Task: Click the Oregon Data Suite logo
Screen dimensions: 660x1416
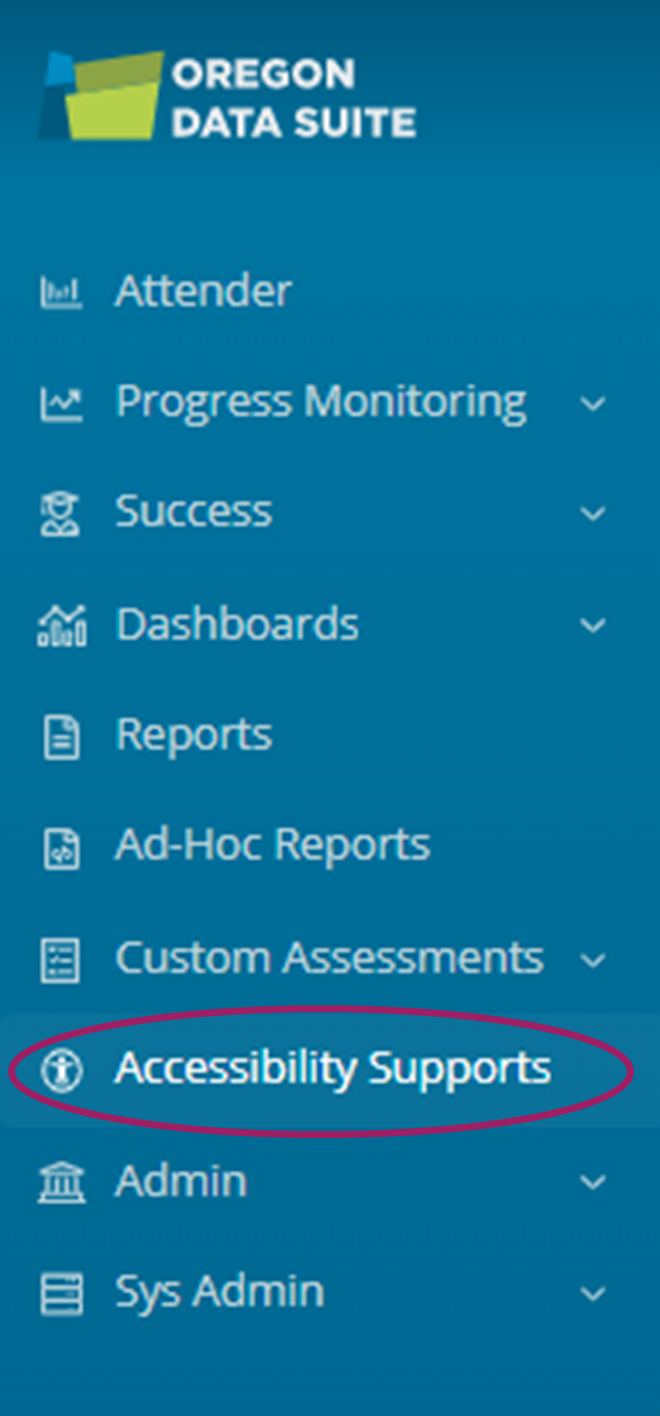Action: click(x=226, y=97)
